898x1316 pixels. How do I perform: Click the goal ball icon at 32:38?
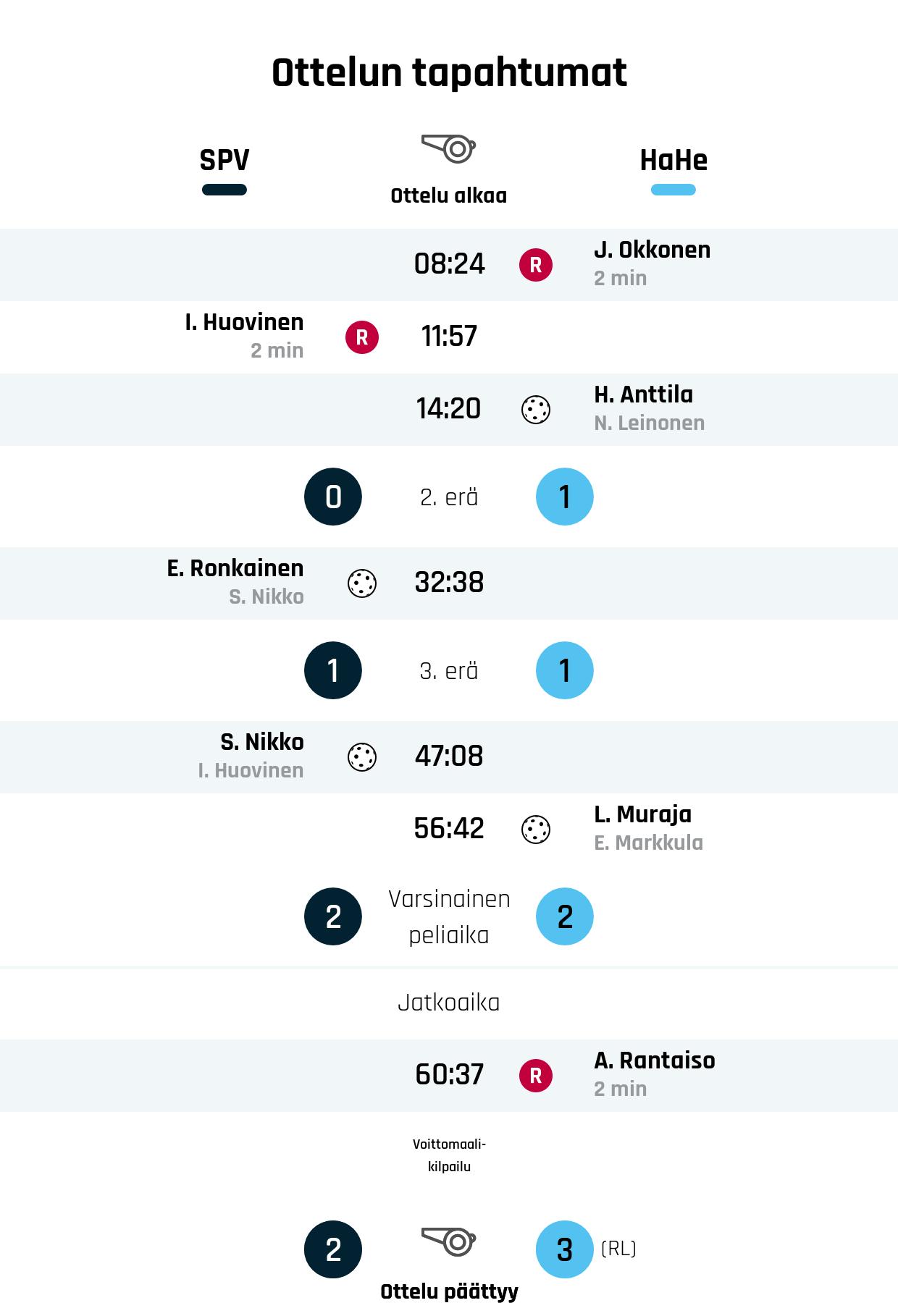(362, 583)
